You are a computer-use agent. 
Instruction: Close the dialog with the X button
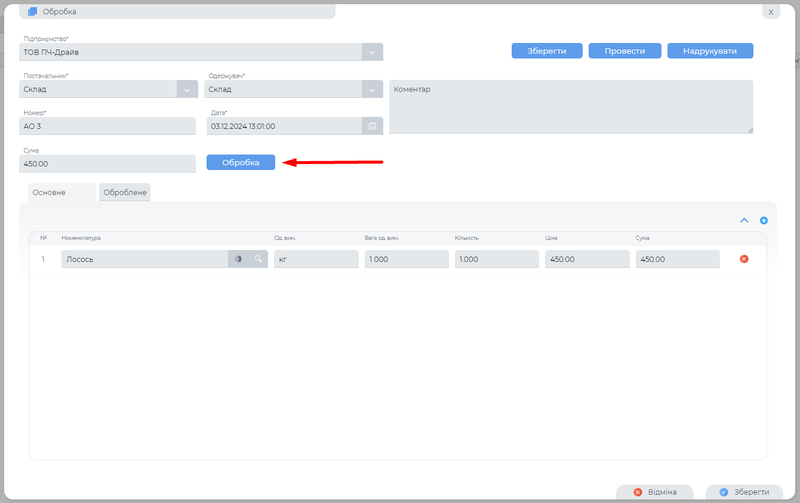pyautogui.click(x=770, y=12)
